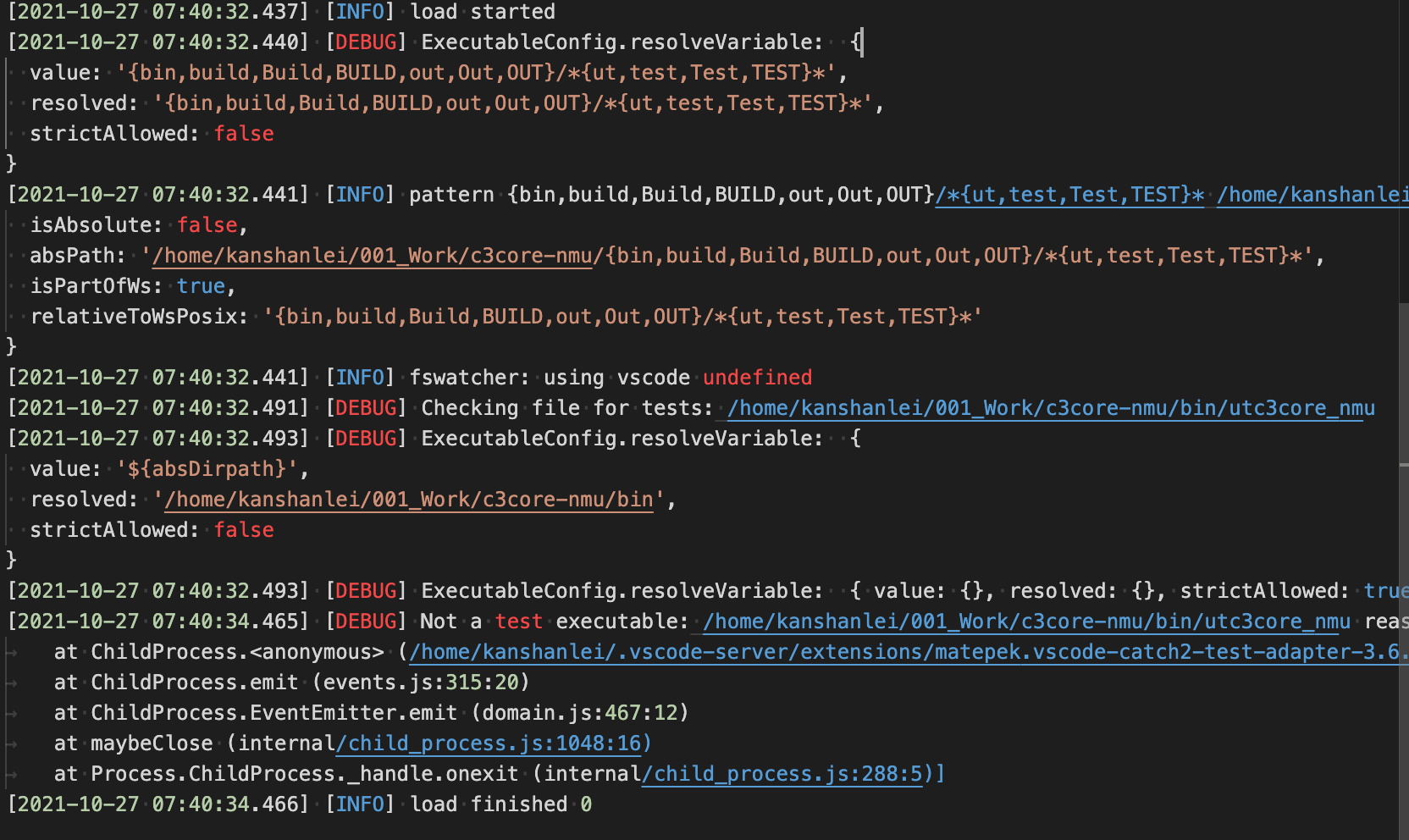1409x840 pixels.
Task: Click 'load started' log text
Action: point(483,12)
